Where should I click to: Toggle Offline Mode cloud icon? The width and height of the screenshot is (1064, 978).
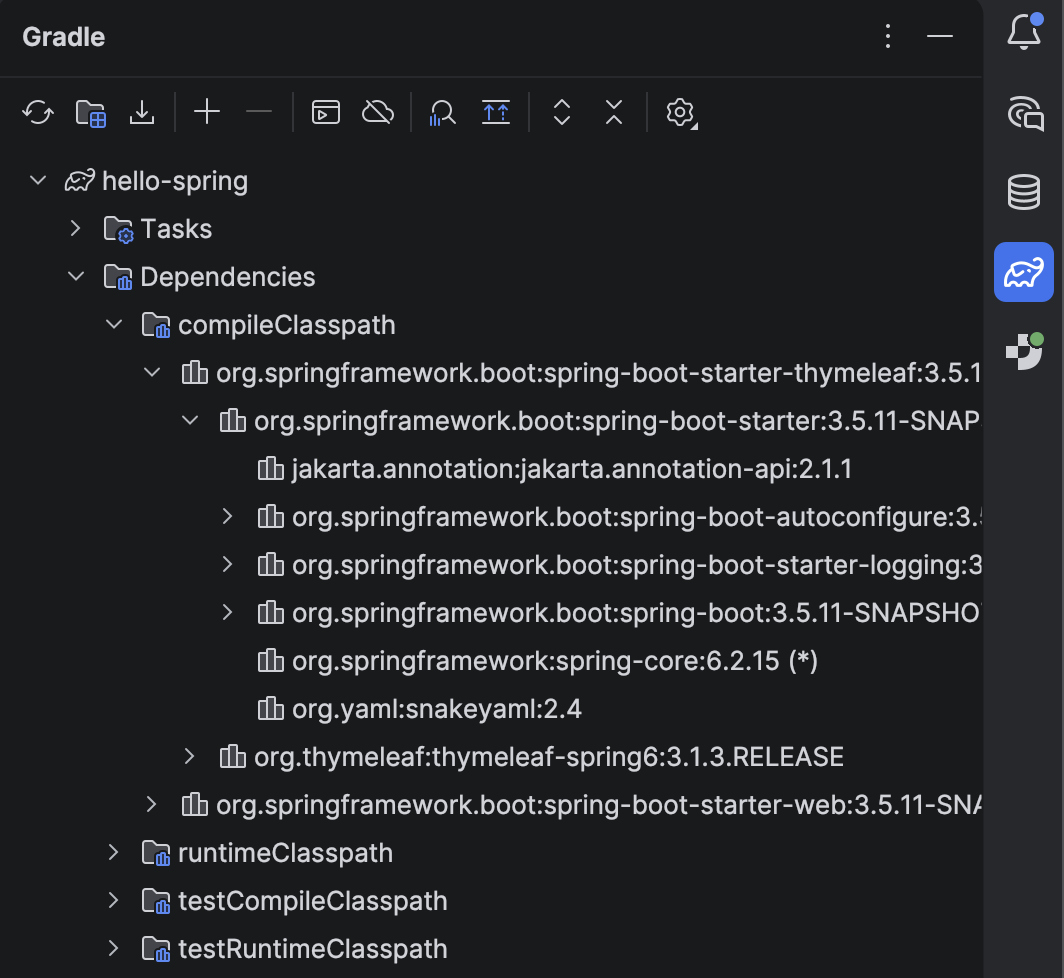(x=378, y=112)
